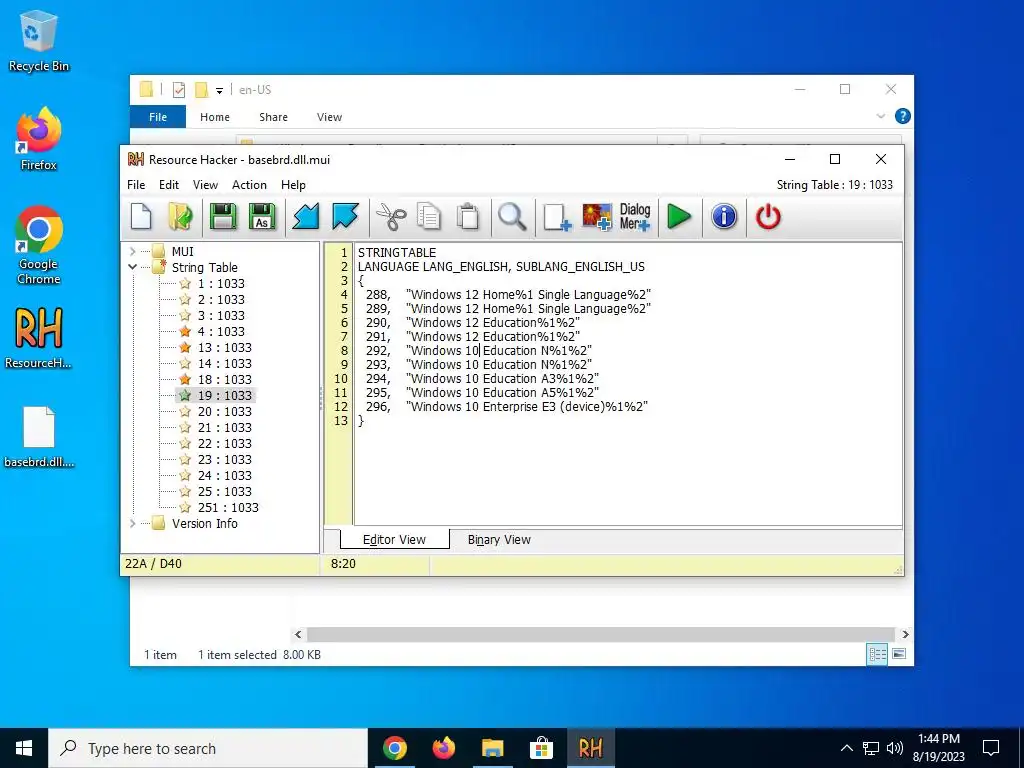Open View tab in Explorer window
This screenshot has height=768, width=1024.
(329, 117)
